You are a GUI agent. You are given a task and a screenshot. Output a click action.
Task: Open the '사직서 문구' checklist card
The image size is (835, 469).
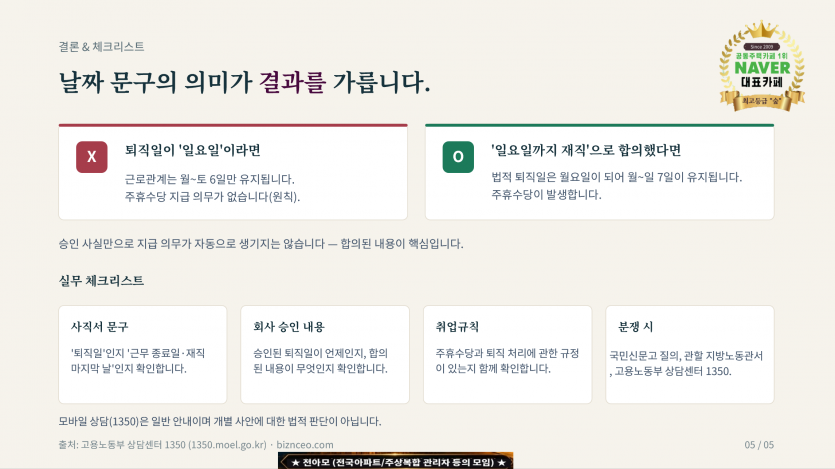click(143, 355)
